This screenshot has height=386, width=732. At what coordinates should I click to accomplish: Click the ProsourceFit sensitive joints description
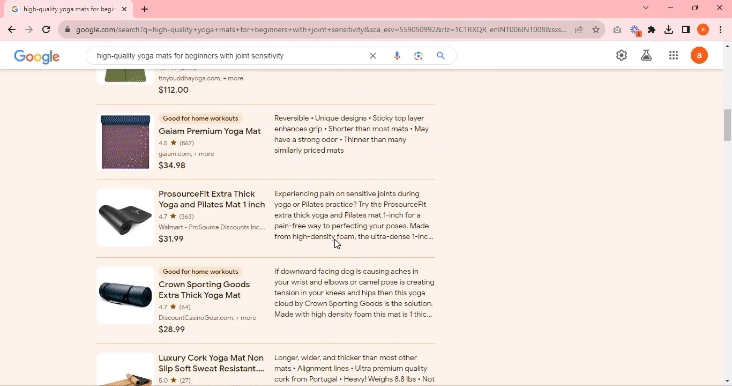pyautogui.click(x=353, y=215)
